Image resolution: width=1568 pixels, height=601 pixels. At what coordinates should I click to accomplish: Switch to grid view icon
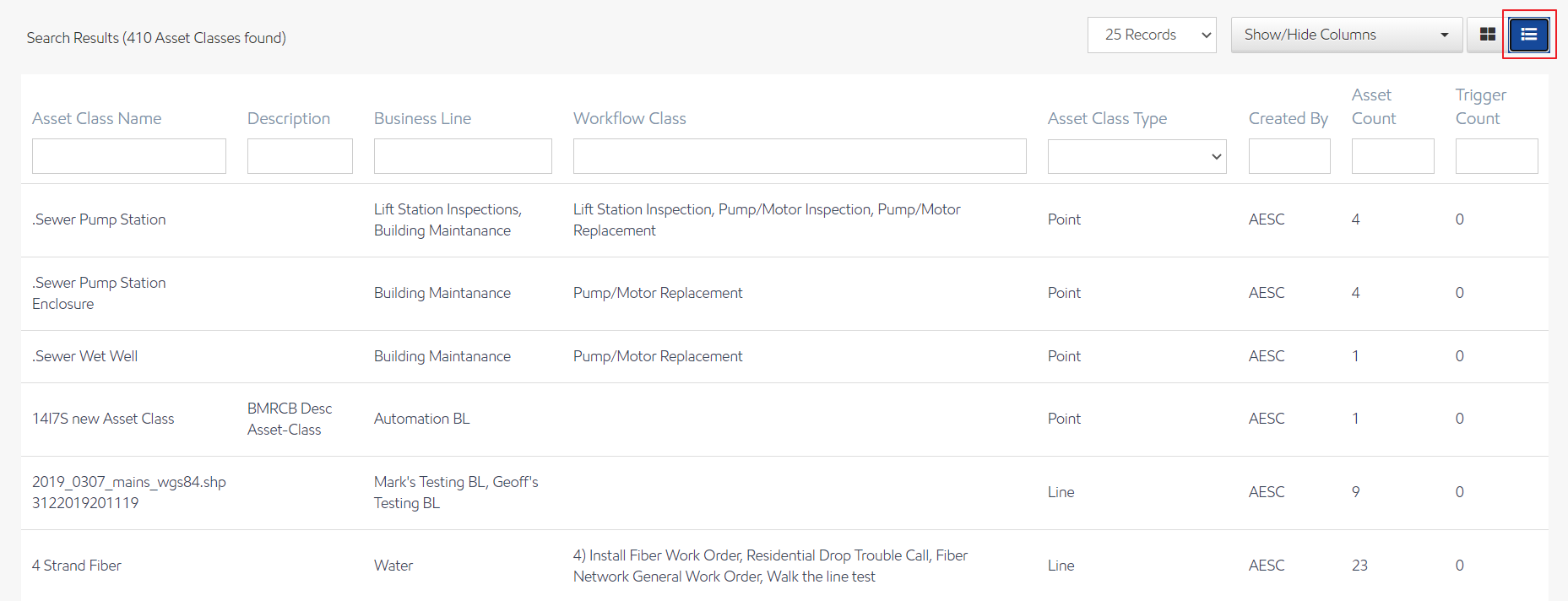[1487, 35]
